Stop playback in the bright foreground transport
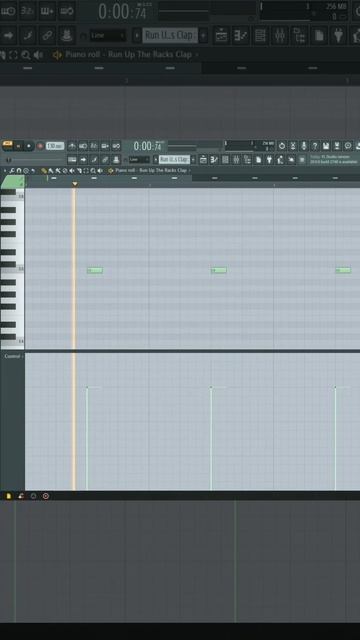This screenshot has width=360, height=640. [x=29, y=146]
